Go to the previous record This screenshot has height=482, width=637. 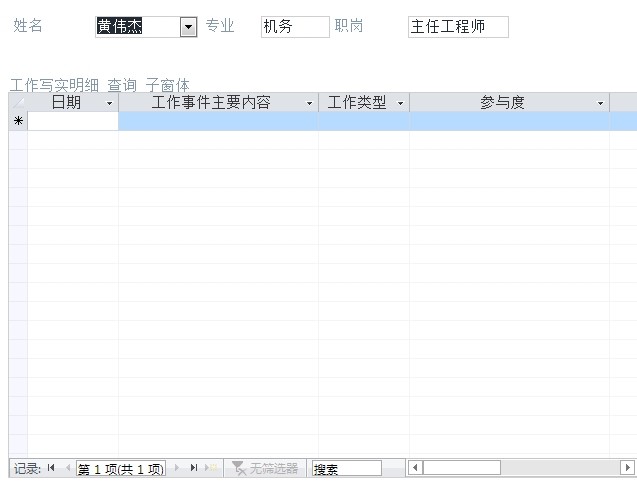(x=67, y=468)
